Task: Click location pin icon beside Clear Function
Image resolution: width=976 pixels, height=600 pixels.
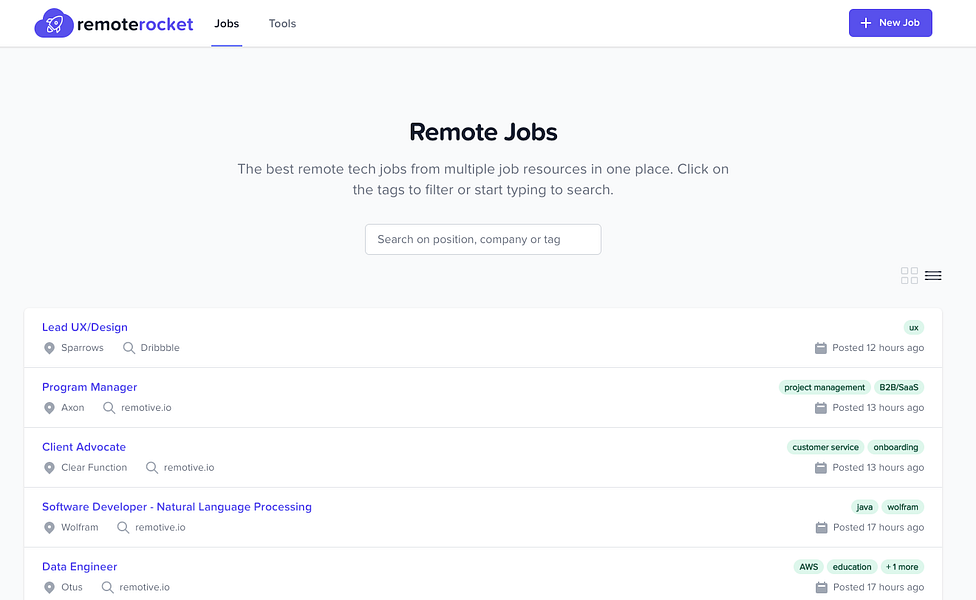Action: pyautogui.click(x=49, y=467)
